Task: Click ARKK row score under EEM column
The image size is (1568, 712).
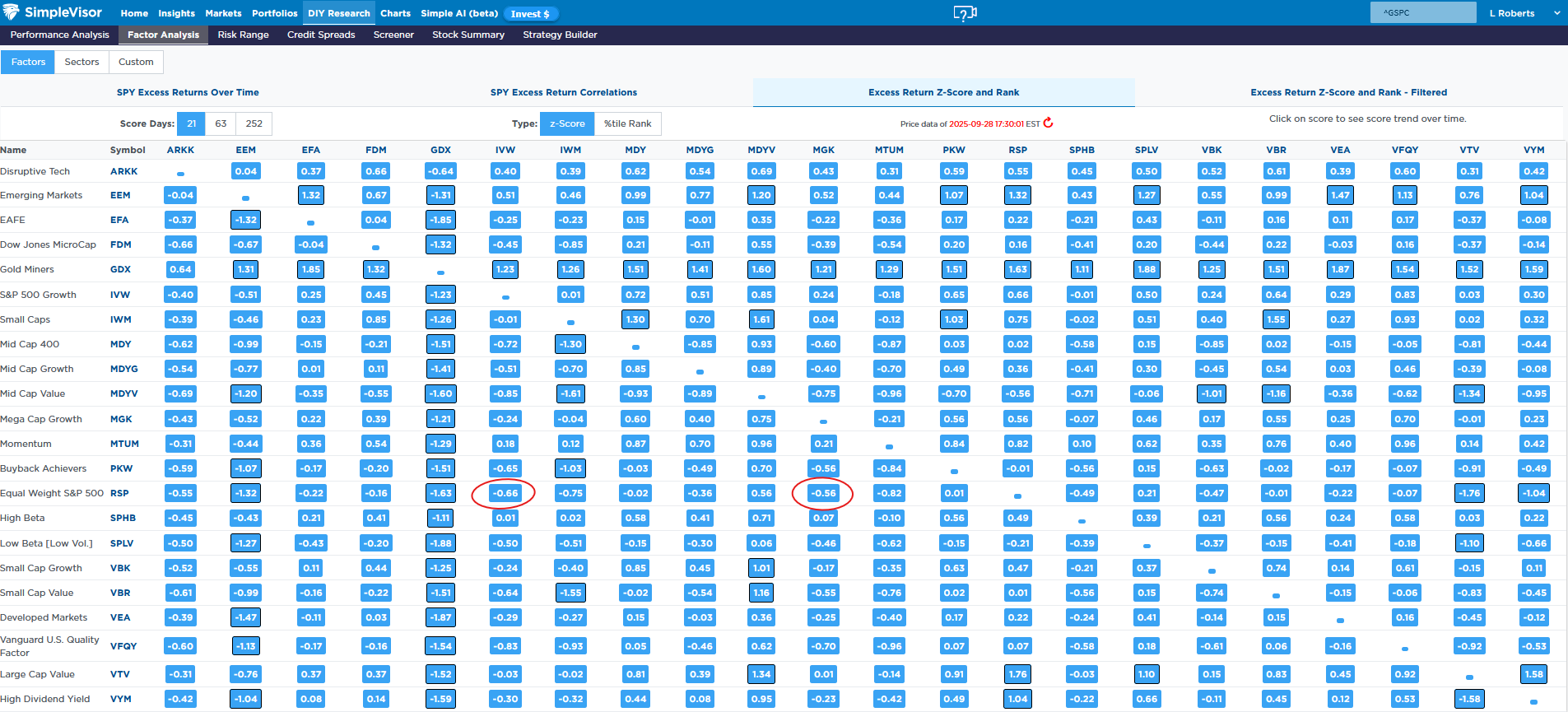Action: tap(245, 171)
